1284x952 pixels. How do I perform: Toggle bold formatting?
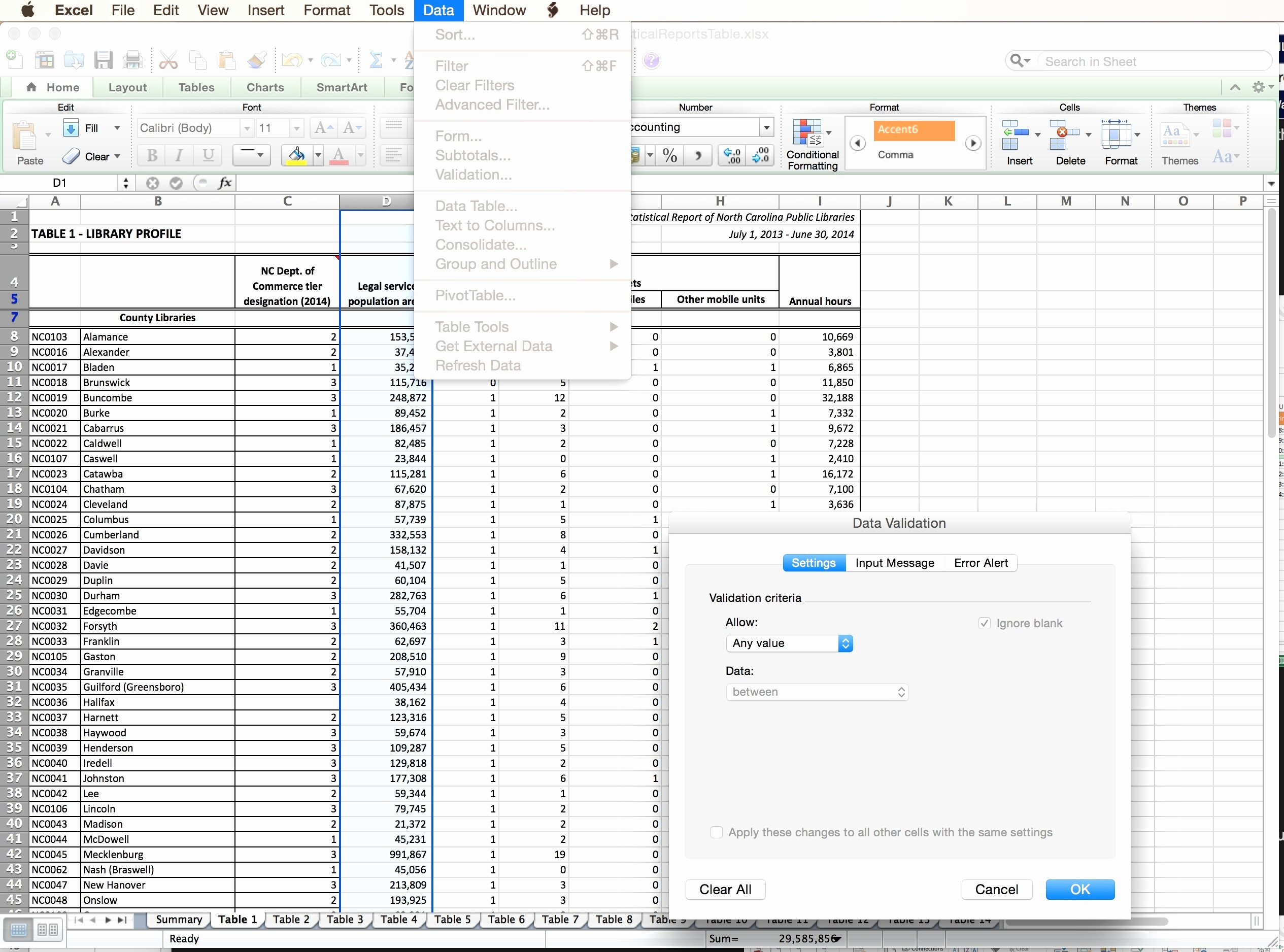pos(152,154)
